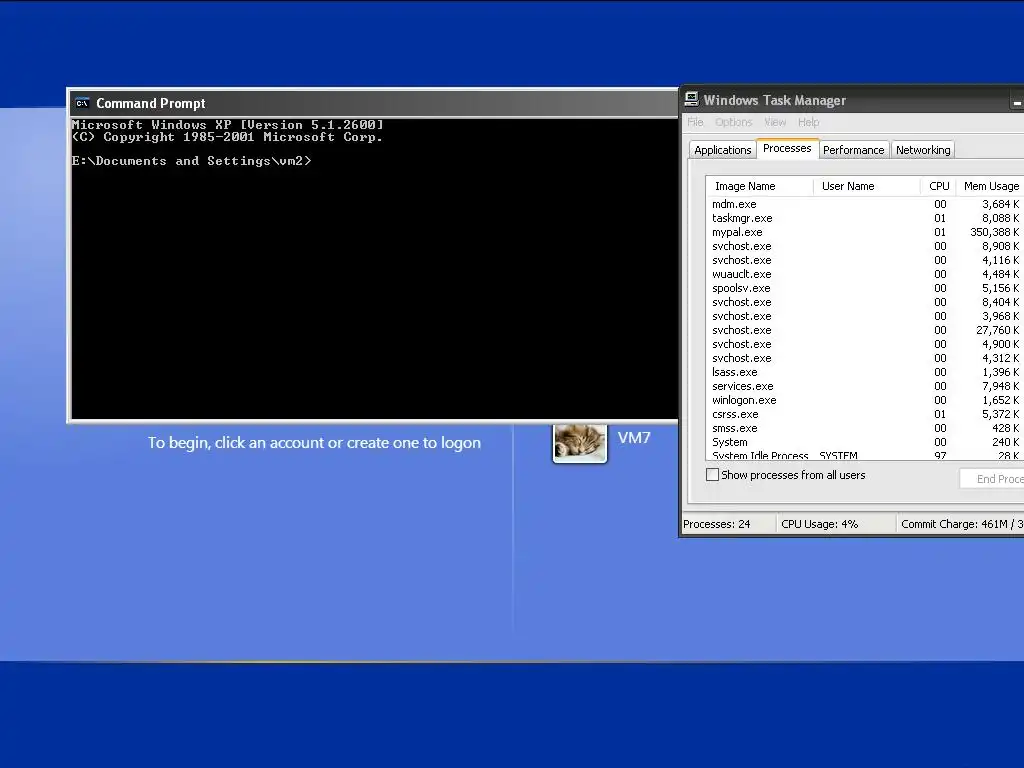1024x768 pixels.
Task: Select the svchost.exe row using 8,404 K
Action: coord(865,302)
